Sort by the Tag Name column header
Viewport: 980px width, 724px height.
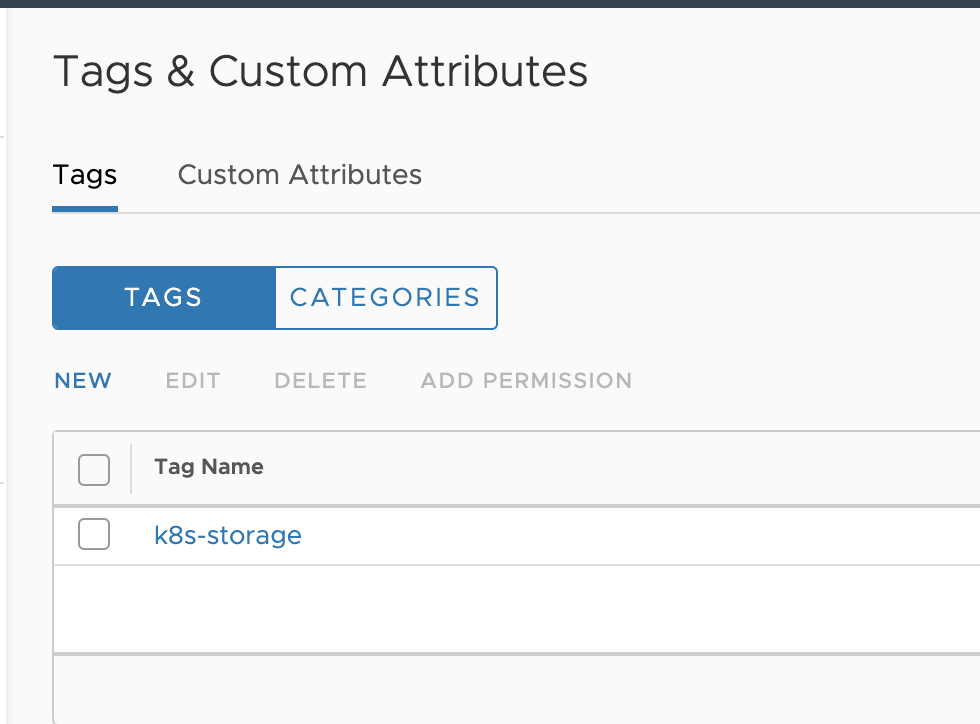(x=209, y=467)
